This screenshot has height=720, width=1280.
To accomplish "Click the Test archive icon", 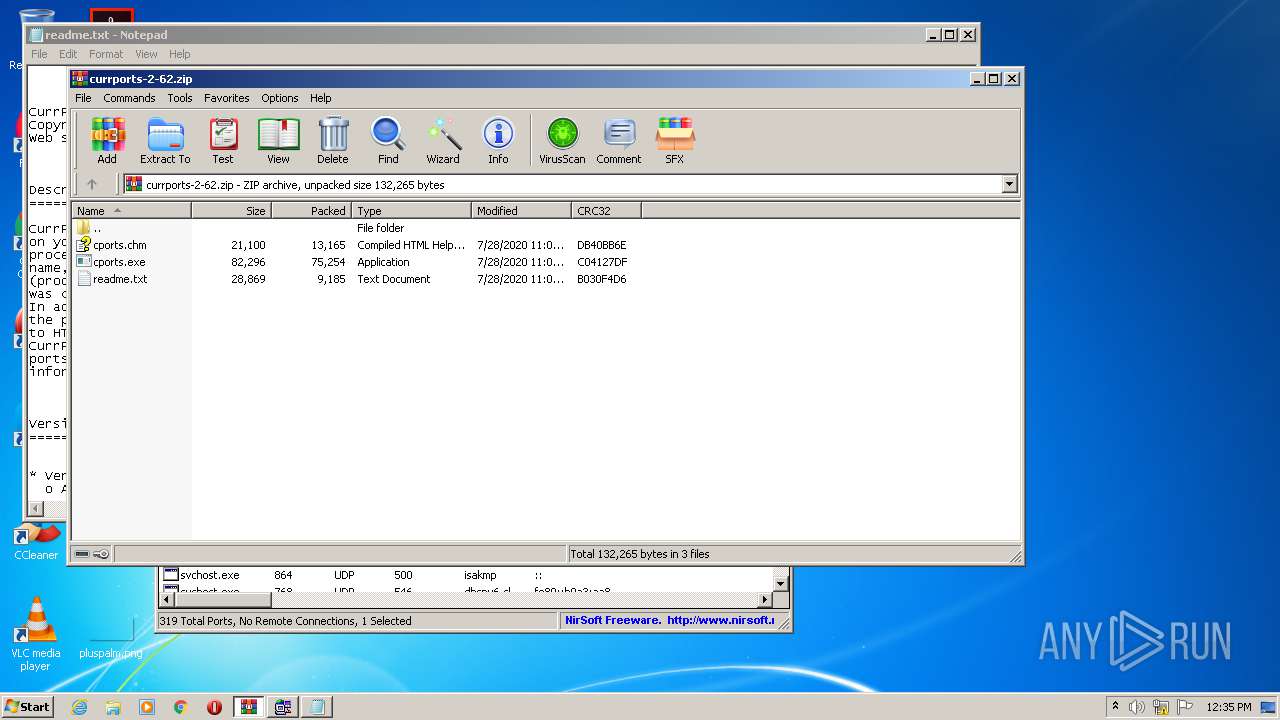I will tap(223, 140).
